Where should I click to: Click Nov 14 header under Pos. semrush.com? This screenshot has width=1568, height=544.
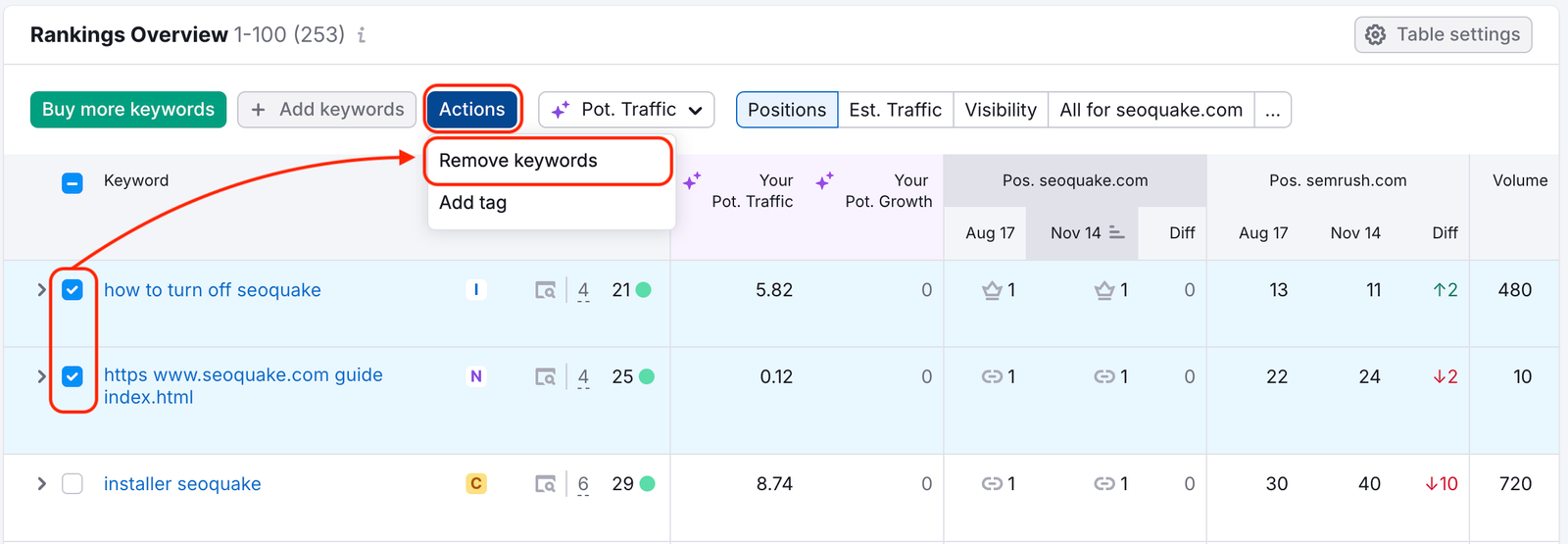1355,233
